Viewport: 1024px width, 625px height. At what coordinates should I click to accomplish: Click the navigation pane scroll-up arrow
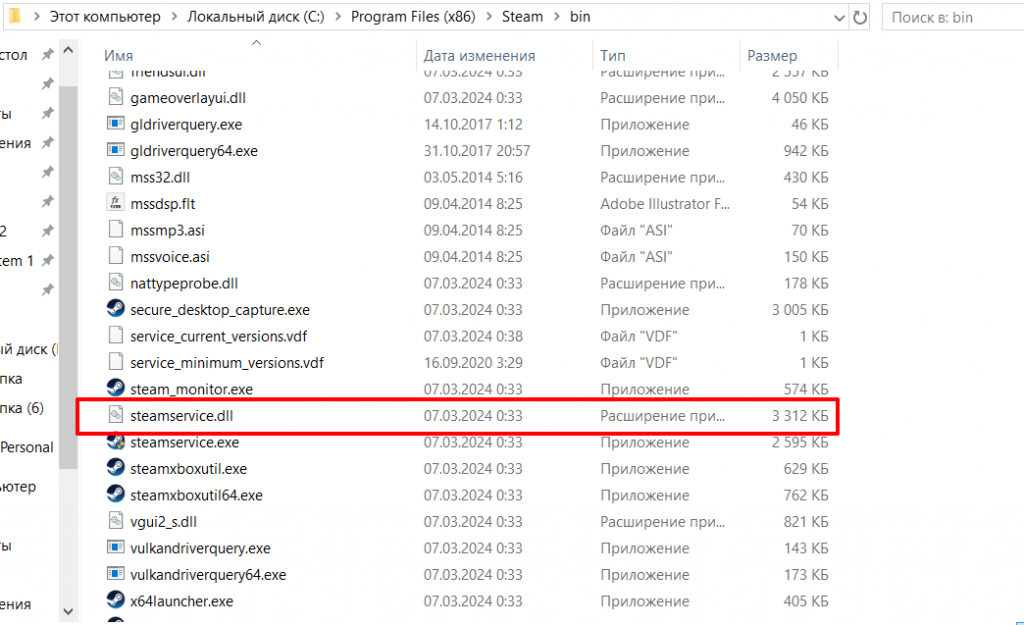coord(68,50)
